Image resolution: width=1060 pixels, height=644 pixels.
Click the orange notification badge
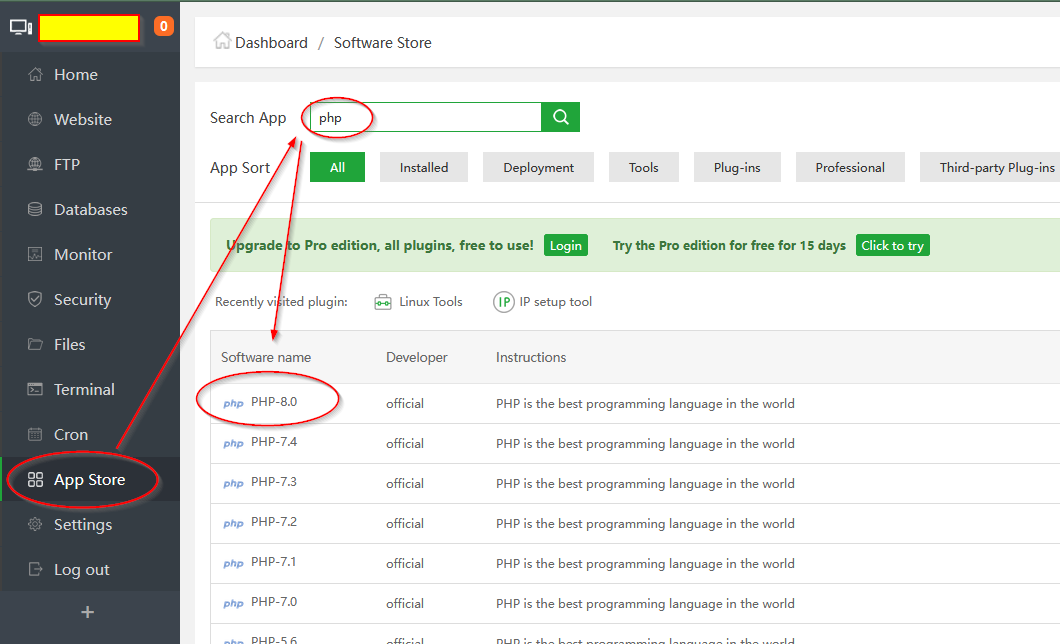[164, 27]
